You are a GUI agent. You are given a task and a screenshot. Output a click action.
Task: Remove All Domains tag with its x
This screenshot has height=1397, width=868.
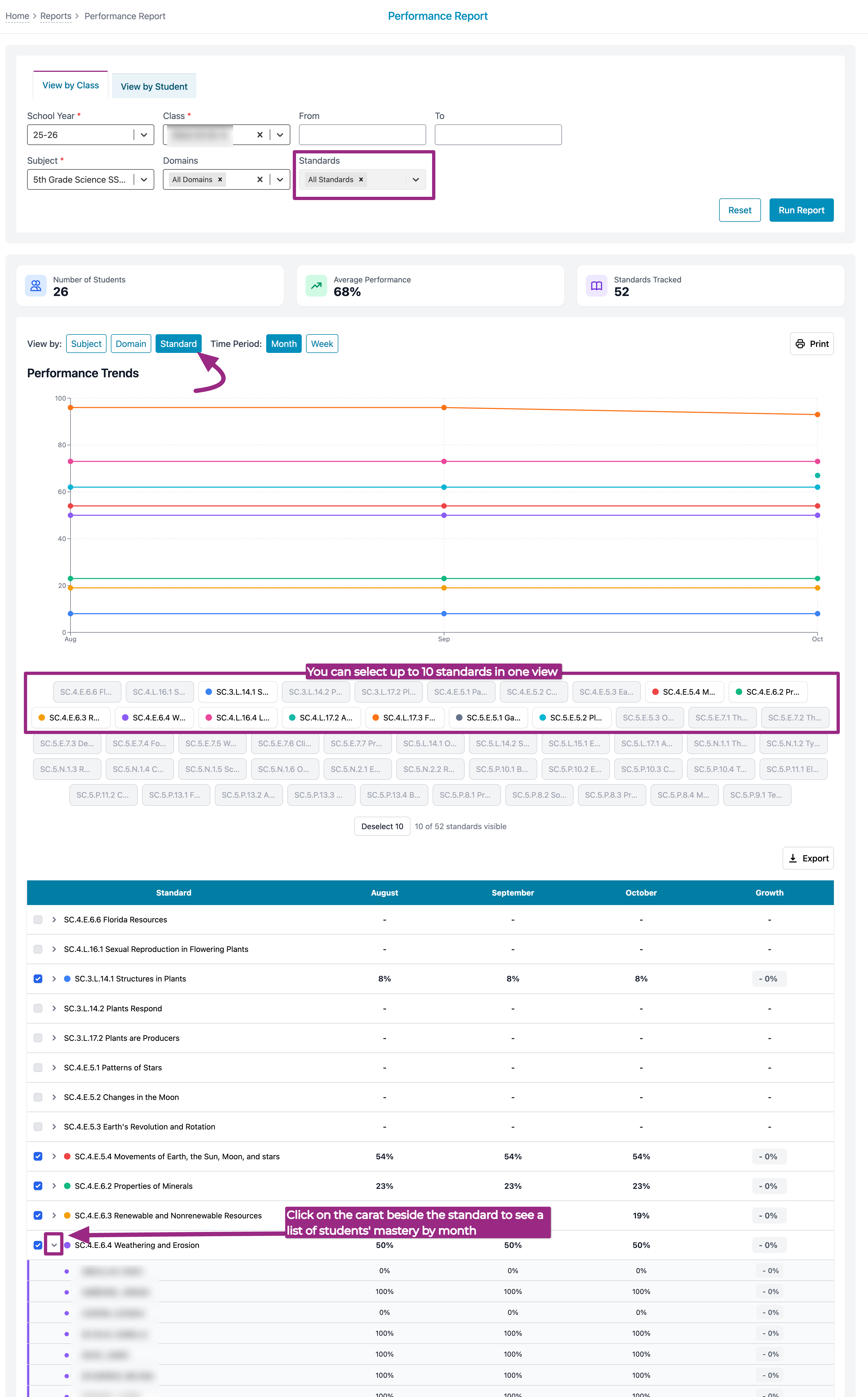[x=220, y=180]
